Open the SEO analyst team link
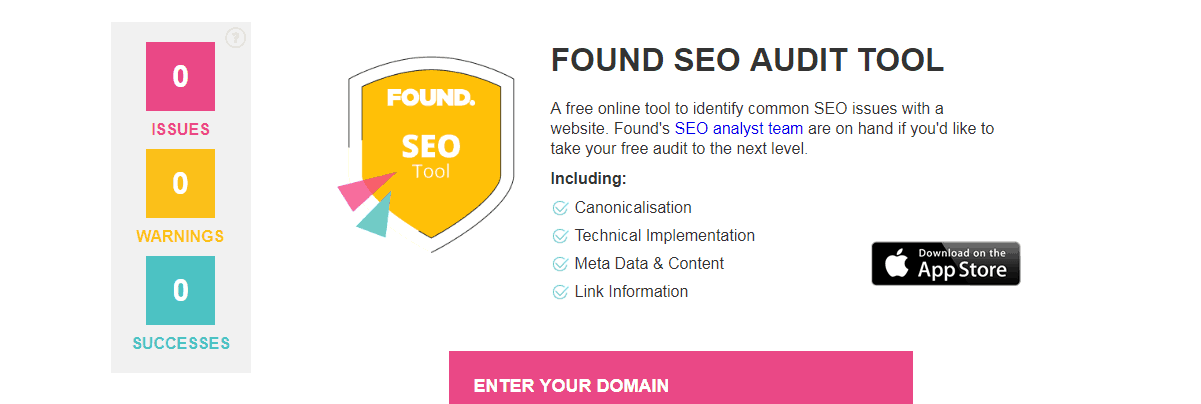The height and width of the screenshot is (404, 1201). 738,129
